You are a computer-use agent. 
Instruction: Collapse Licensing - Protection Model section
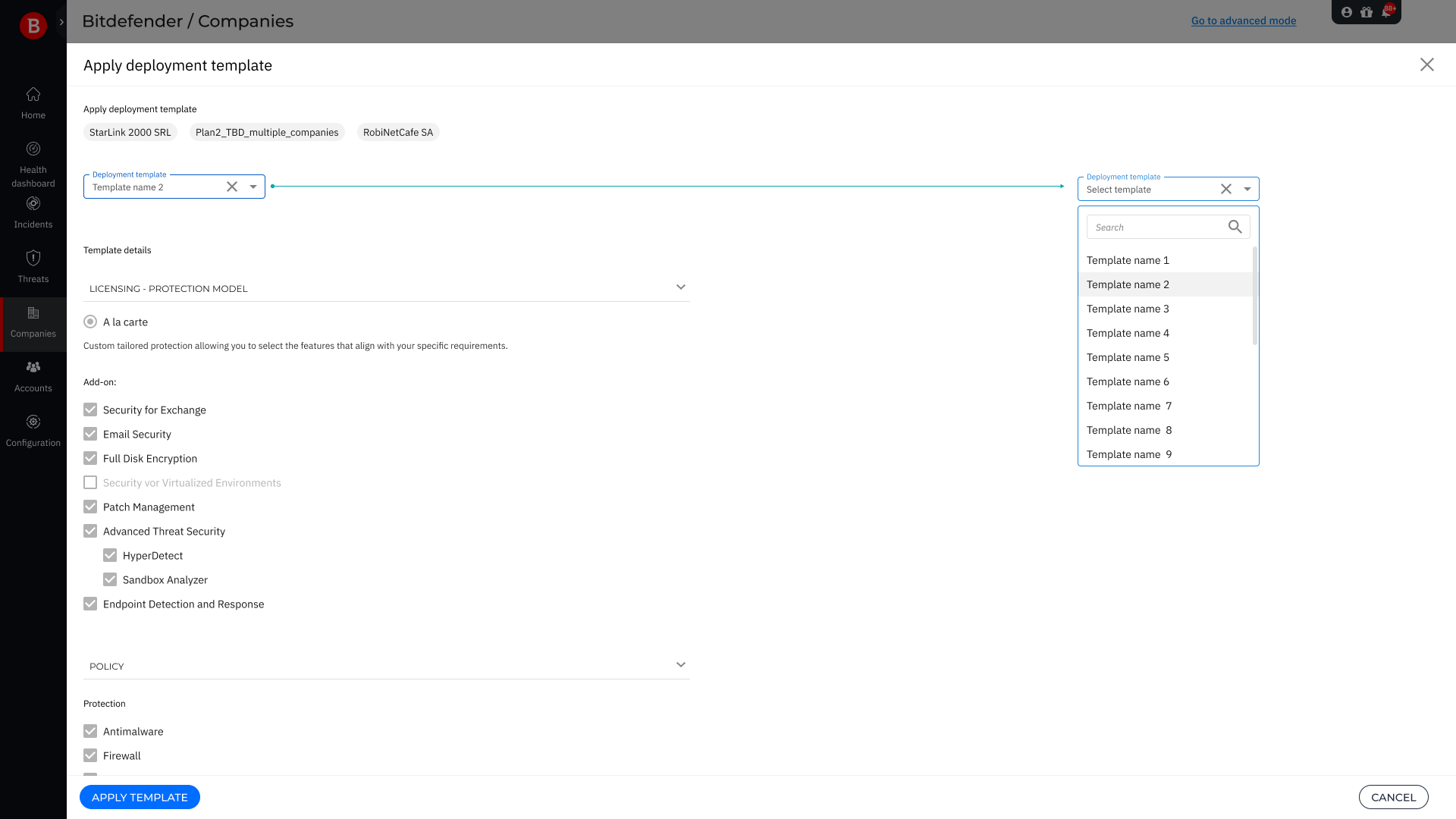pyautogui.click(x=681, y=287)
